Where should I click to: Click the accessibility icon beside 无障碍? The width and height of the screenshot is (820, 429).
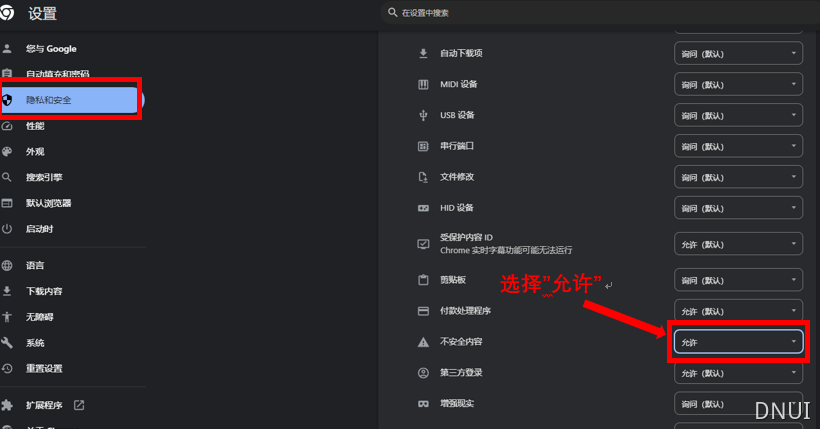(7, 317)
